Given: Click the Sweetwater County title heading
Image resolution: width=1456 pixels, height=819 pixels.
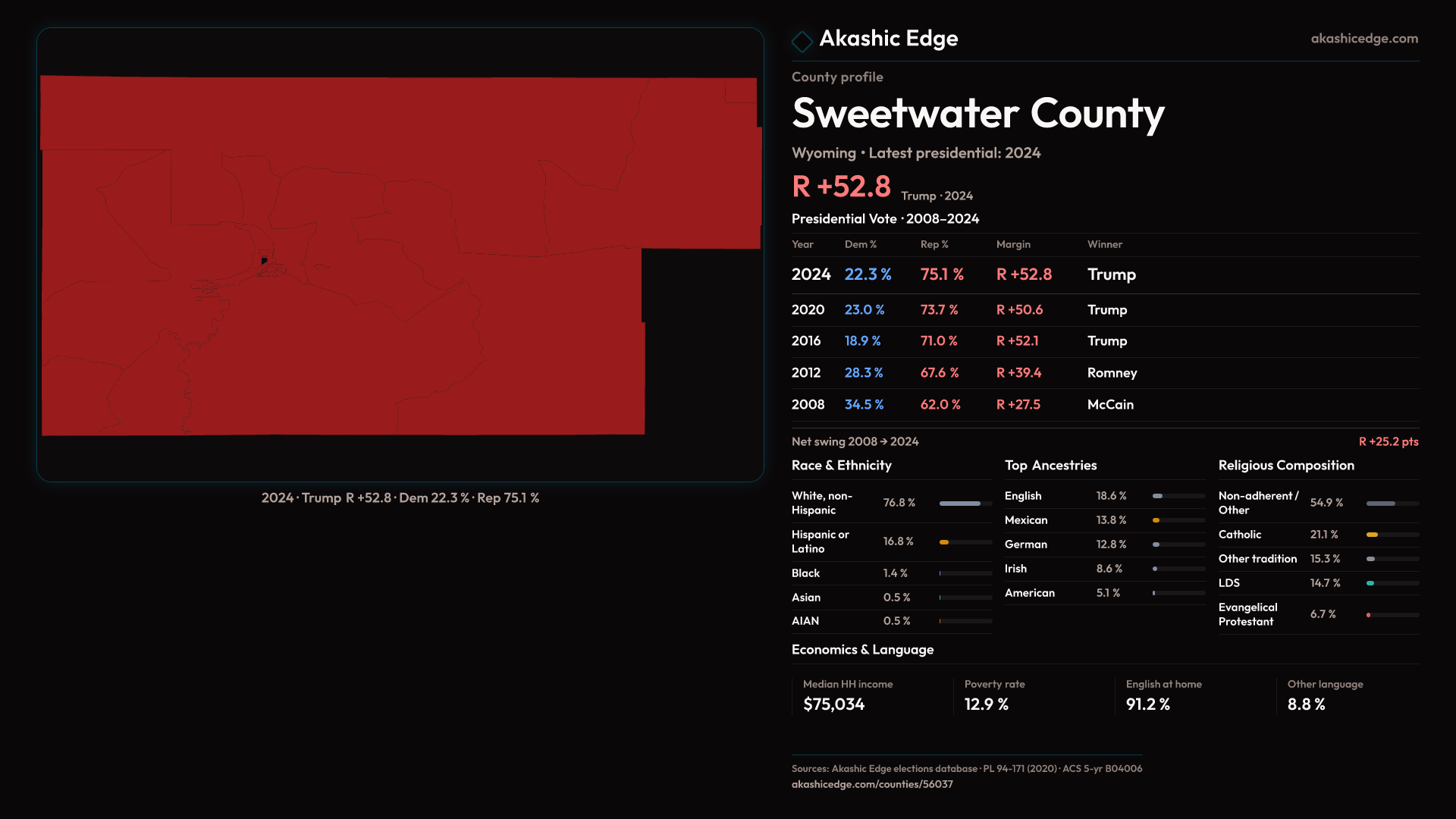Looking at the screenshot, I should coord(977,114).
